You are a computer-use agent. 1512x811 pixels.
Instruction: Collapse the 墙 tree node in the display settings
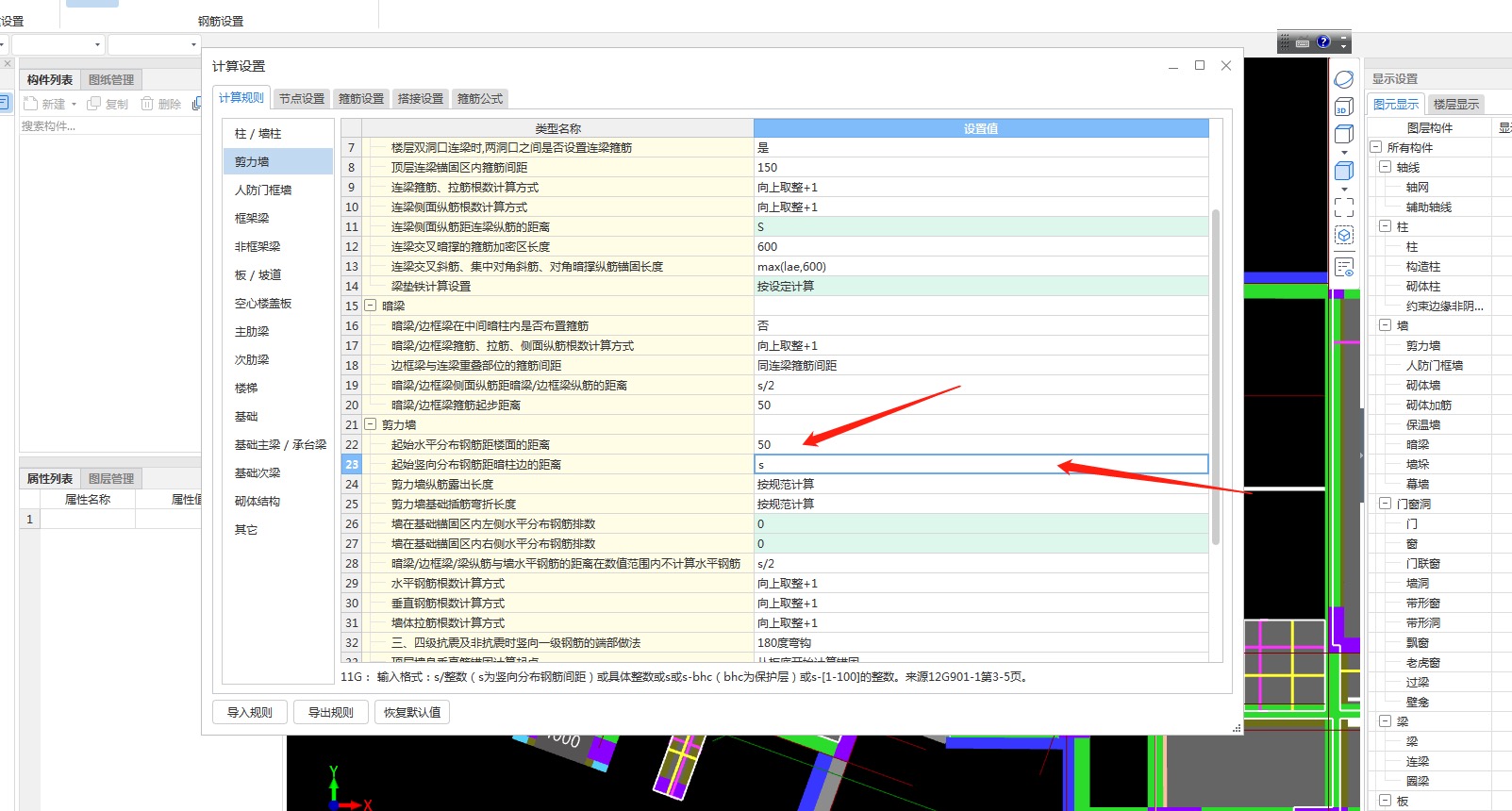tap(1386, 325)
